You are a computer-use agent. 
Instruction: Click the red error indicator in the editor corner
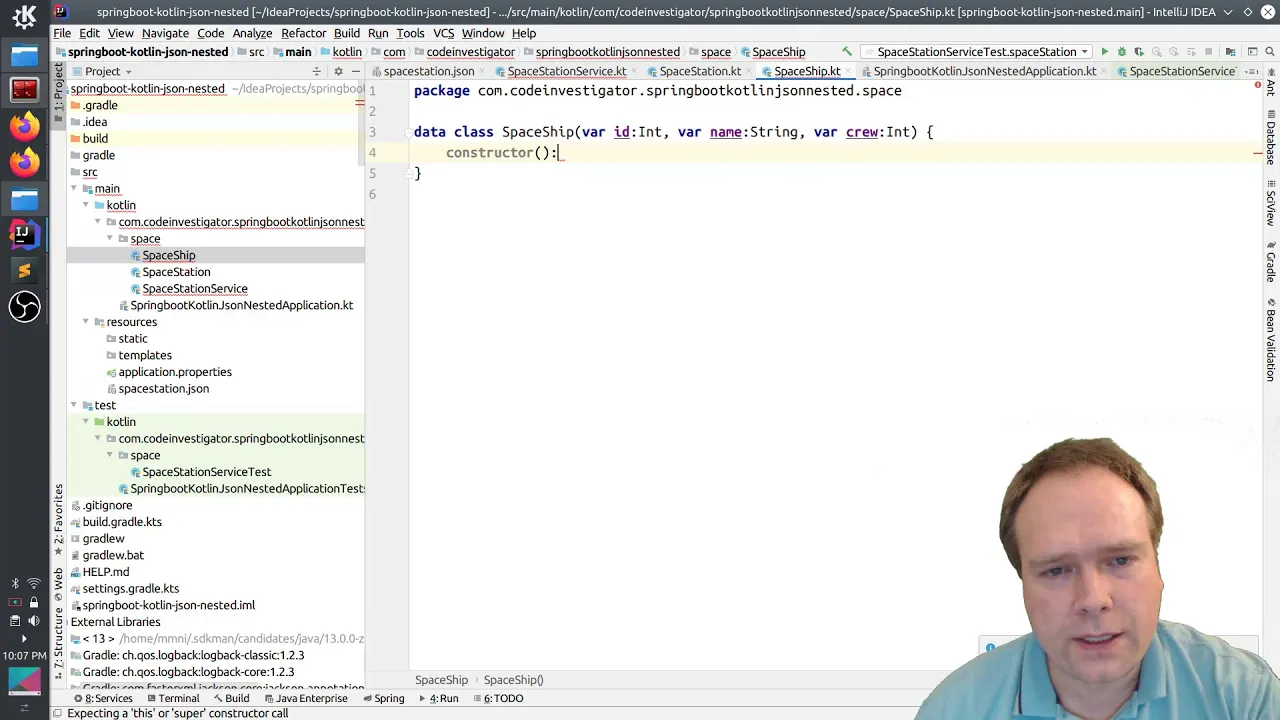[x=1257, y=85]
